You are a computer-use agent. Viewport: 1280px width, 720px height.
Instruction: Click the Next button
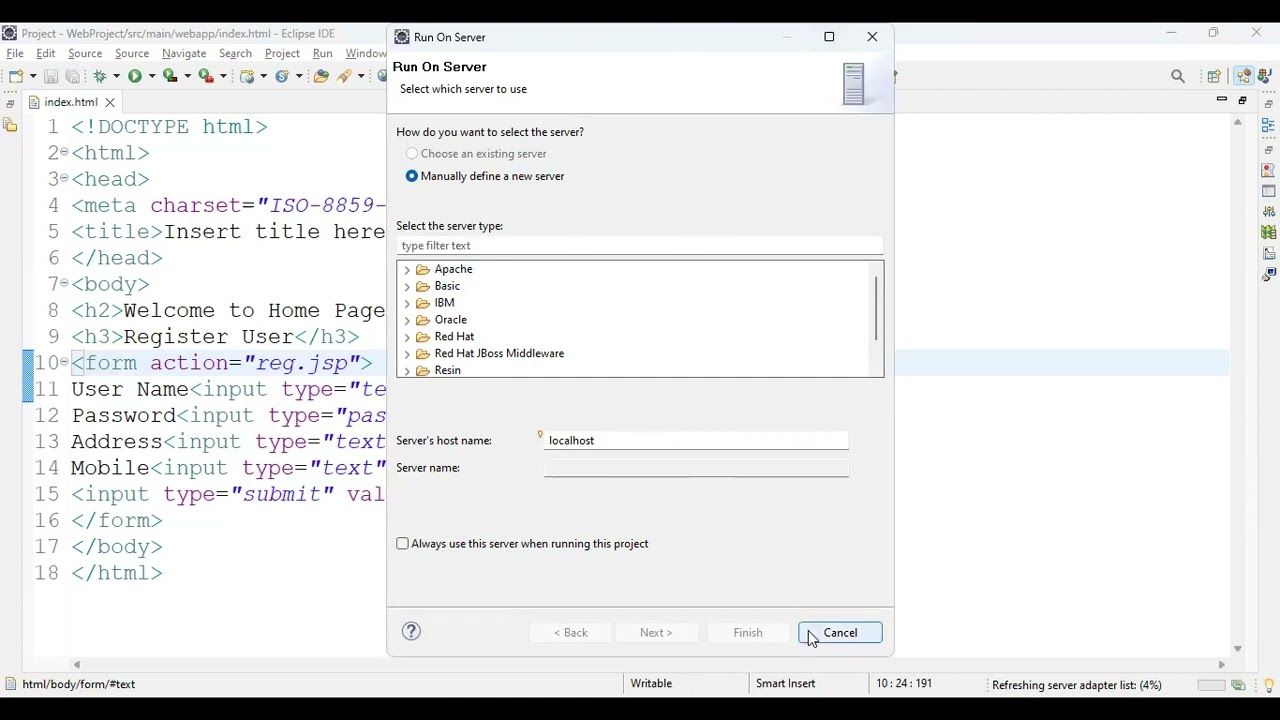[656, 632]
